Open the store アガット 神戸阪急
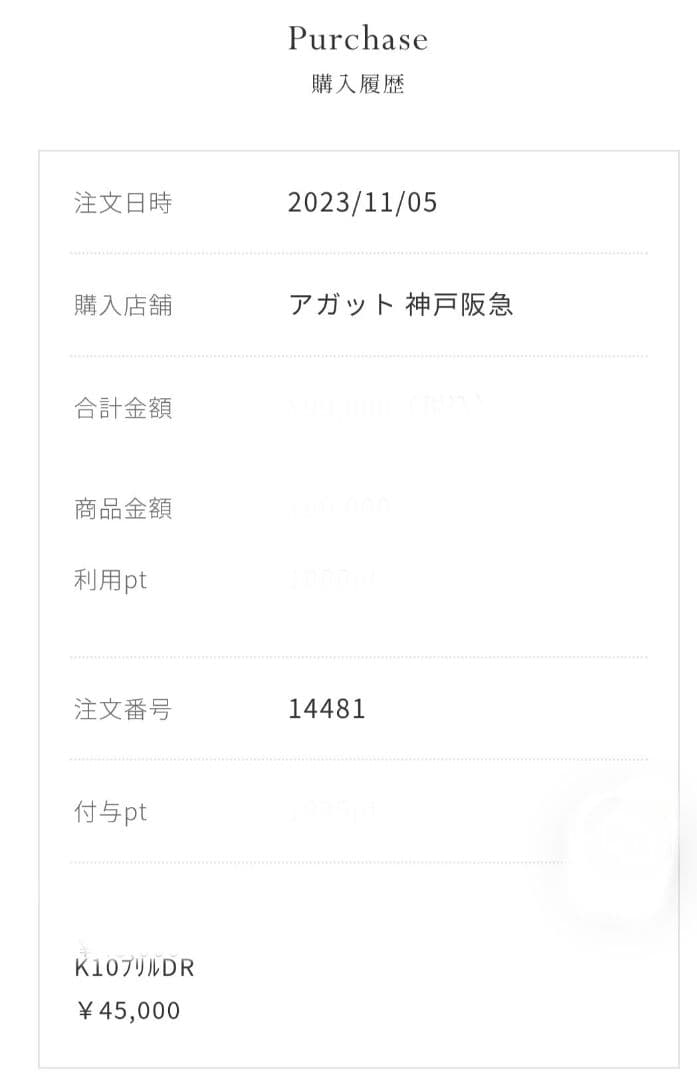The image size is (697, 1080). click(x=400, y=305)
